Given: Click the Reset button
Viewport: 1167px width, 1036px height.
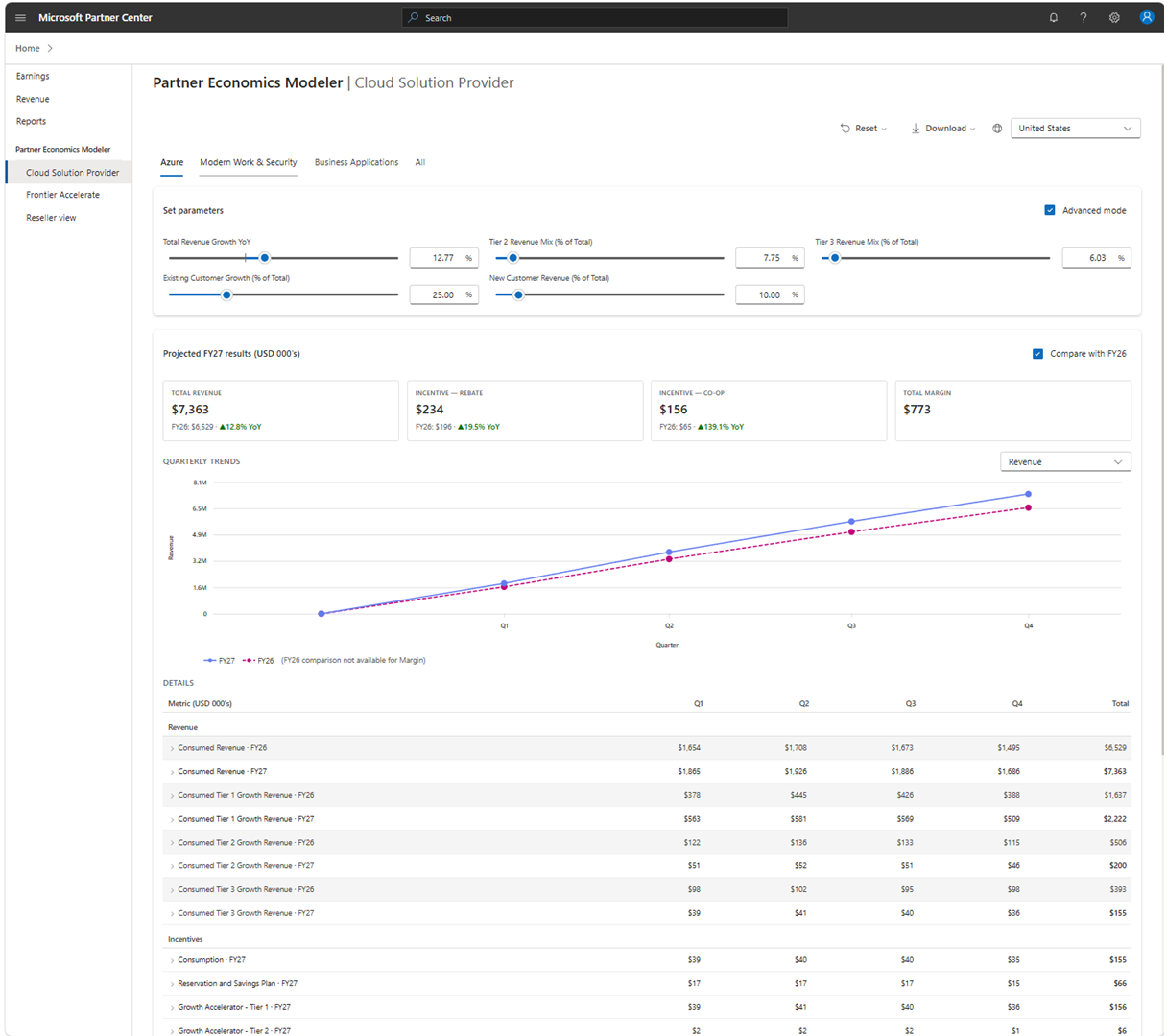Looking at the screenshot, I should [x=864, y=129].
